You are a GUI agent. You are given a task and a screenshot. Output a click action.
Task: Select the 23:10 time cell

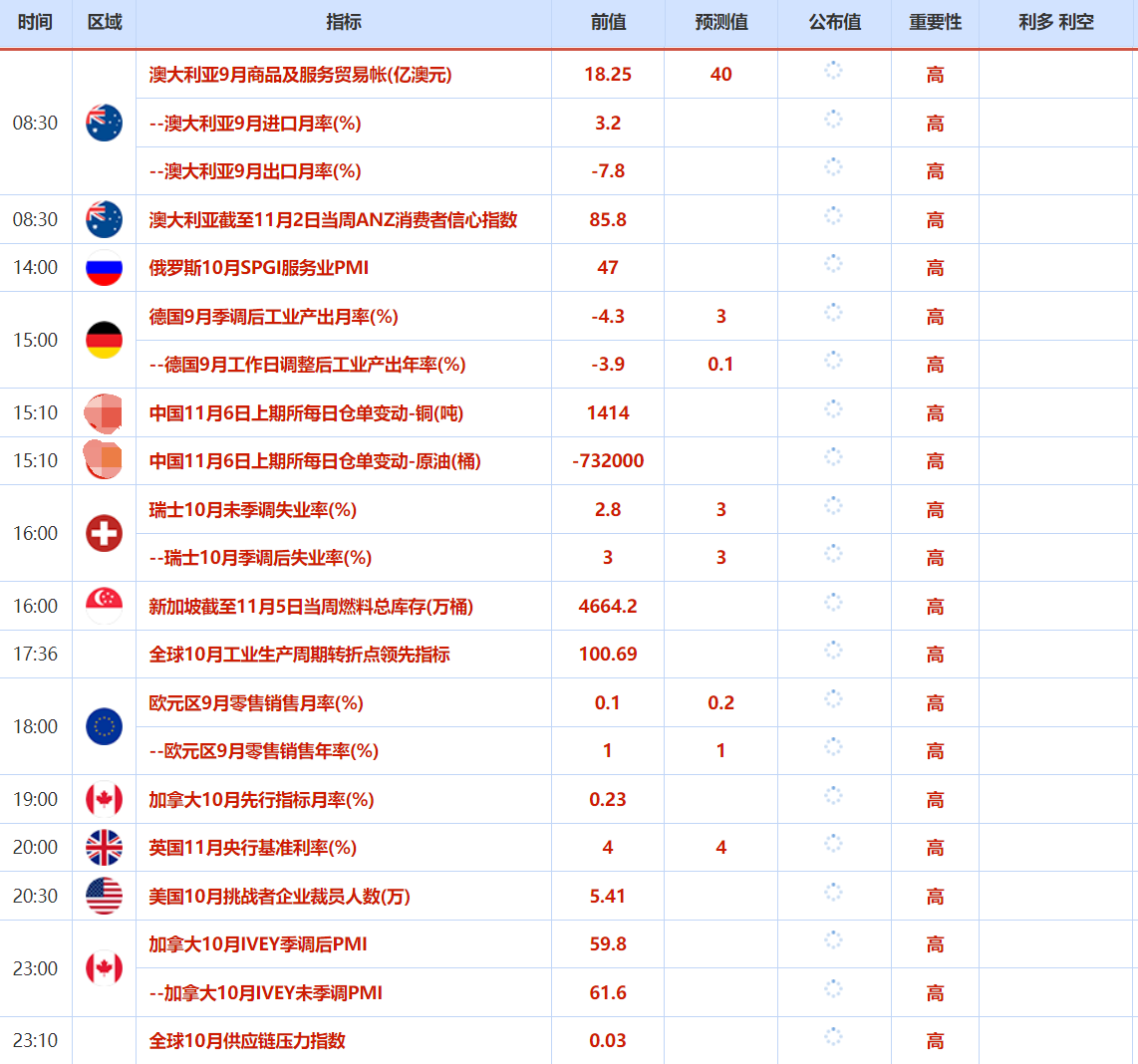(36, 1041)
